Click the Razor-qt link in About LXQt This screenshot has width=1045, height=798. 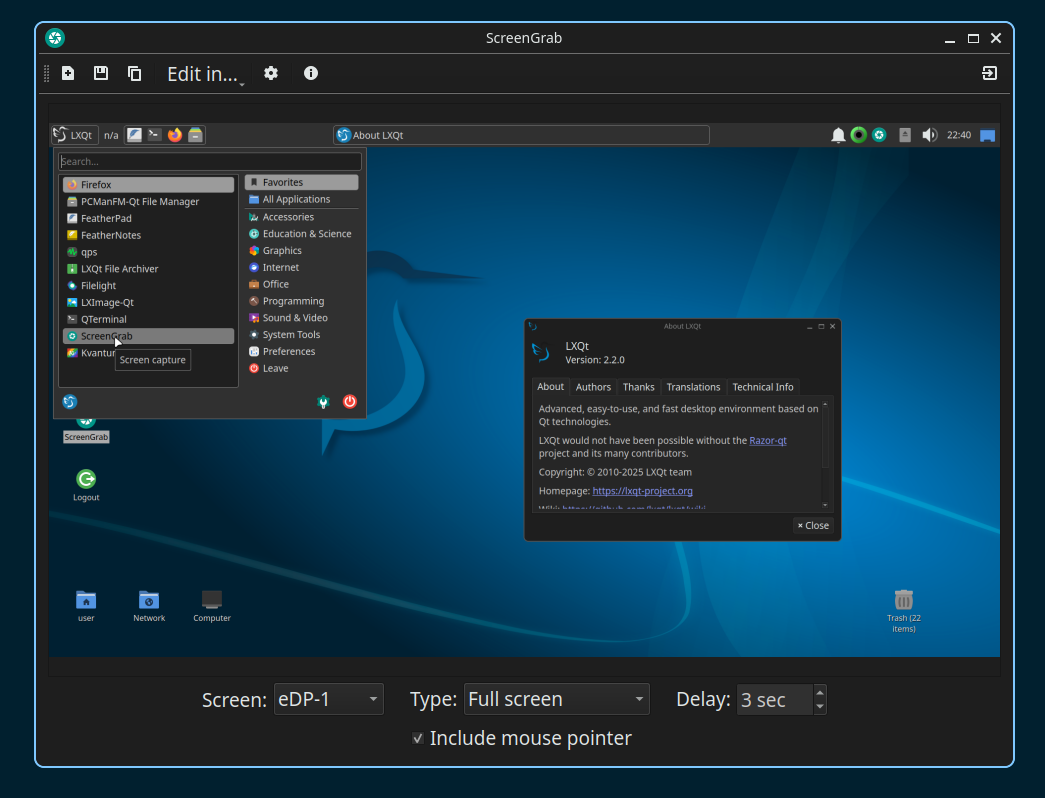click(768, 441)
